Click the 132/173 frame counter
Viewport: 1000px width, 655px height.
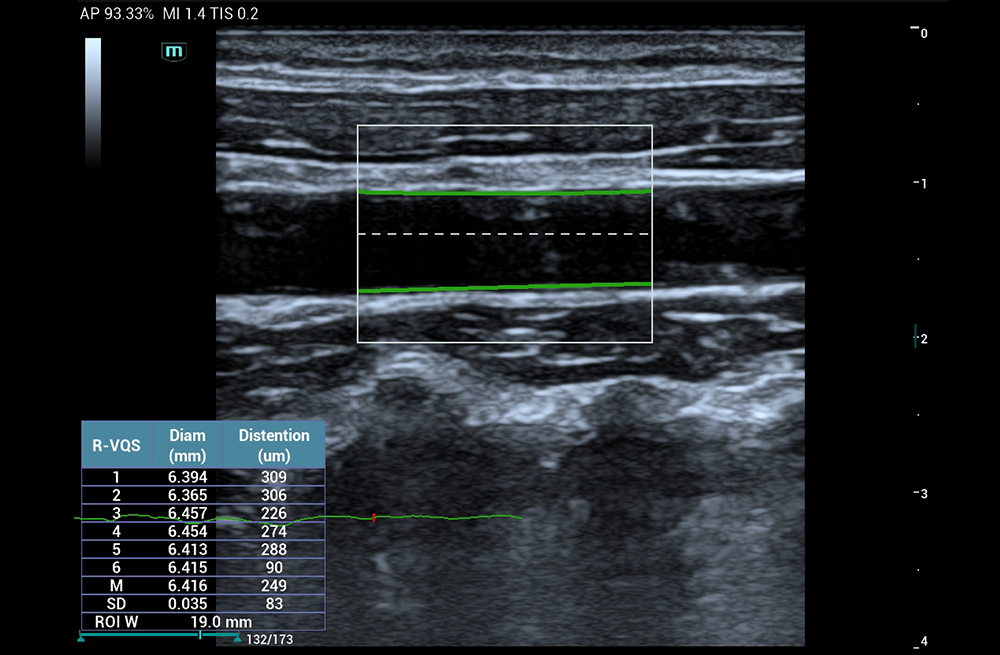270,639
